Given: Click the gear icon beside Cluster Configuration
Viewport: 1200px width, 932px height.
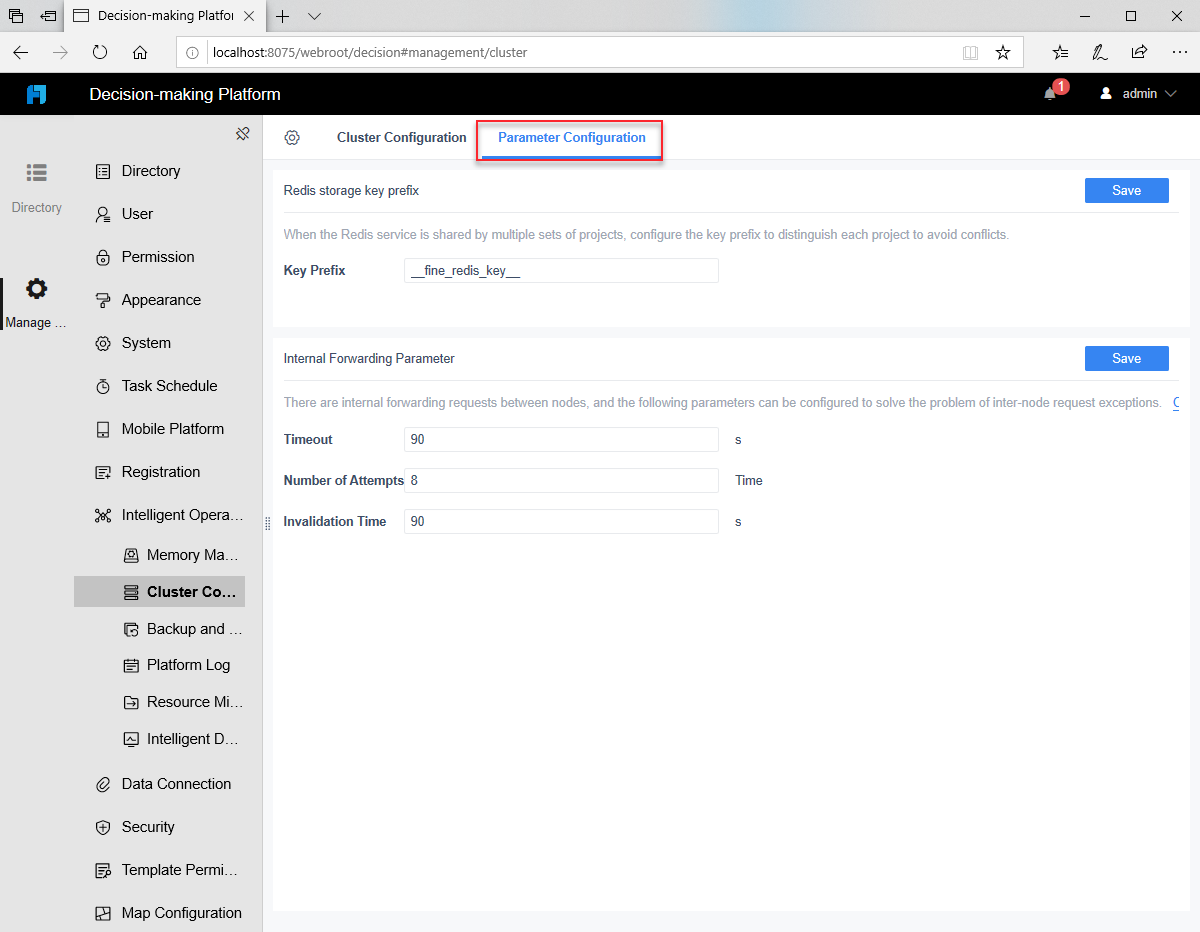Looking at the screenshot, I should coord(293,137).
